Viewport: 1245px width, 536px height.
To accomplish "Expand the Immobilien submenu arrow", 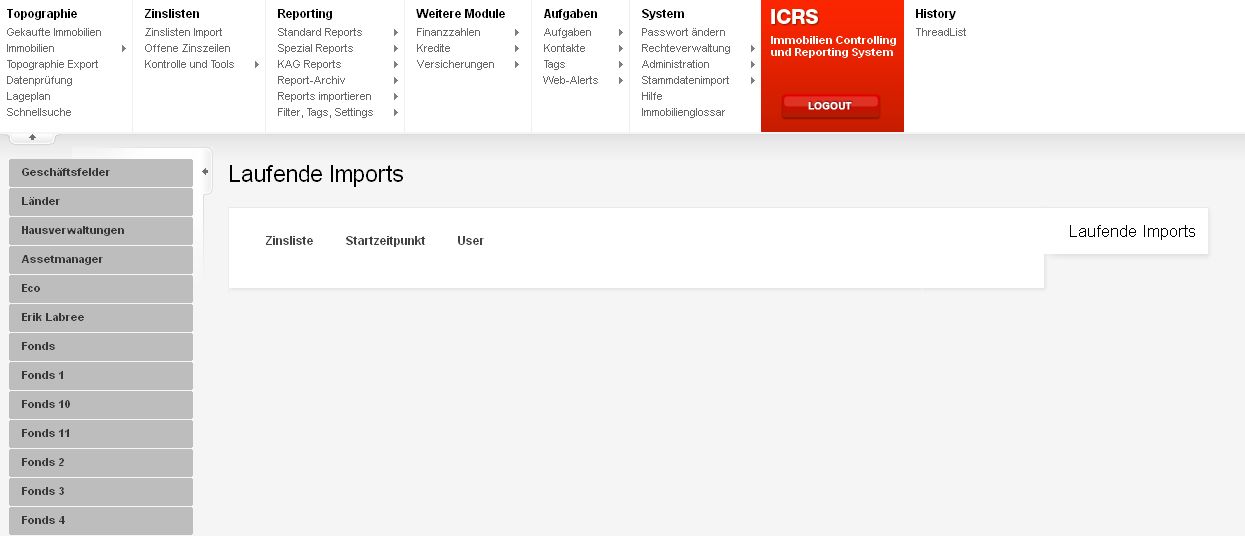I will pos(124,48).
